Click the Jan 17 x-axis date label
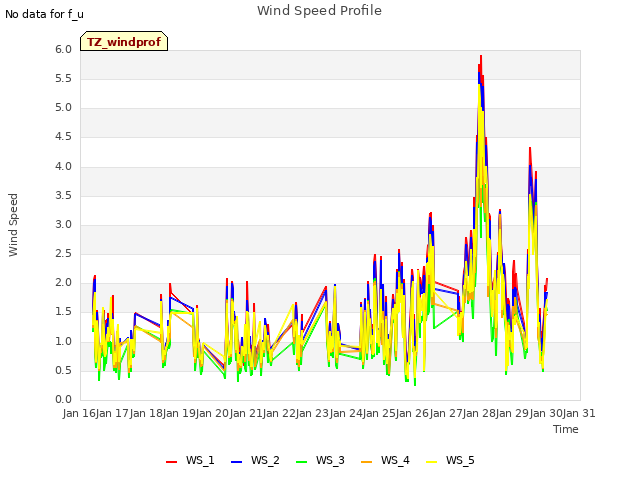Screen dimensions: 640x480 click(113, 413)
